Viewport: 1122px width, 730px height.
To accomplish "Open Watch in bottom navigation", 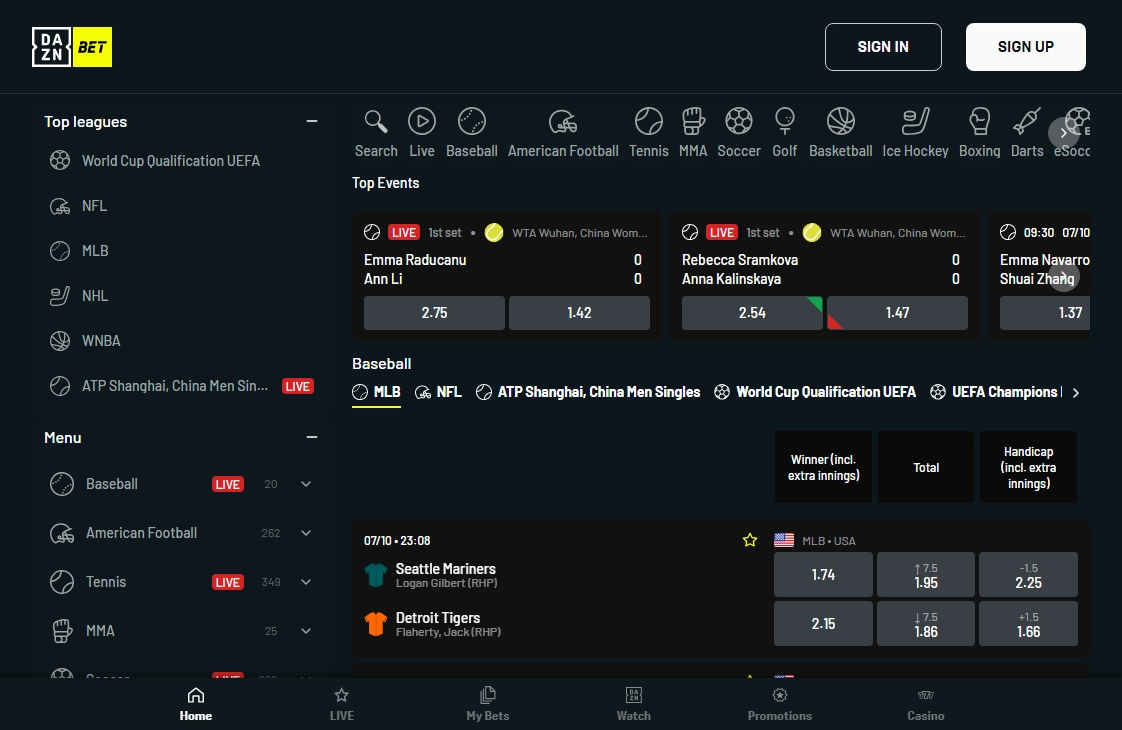I will 633,704.
